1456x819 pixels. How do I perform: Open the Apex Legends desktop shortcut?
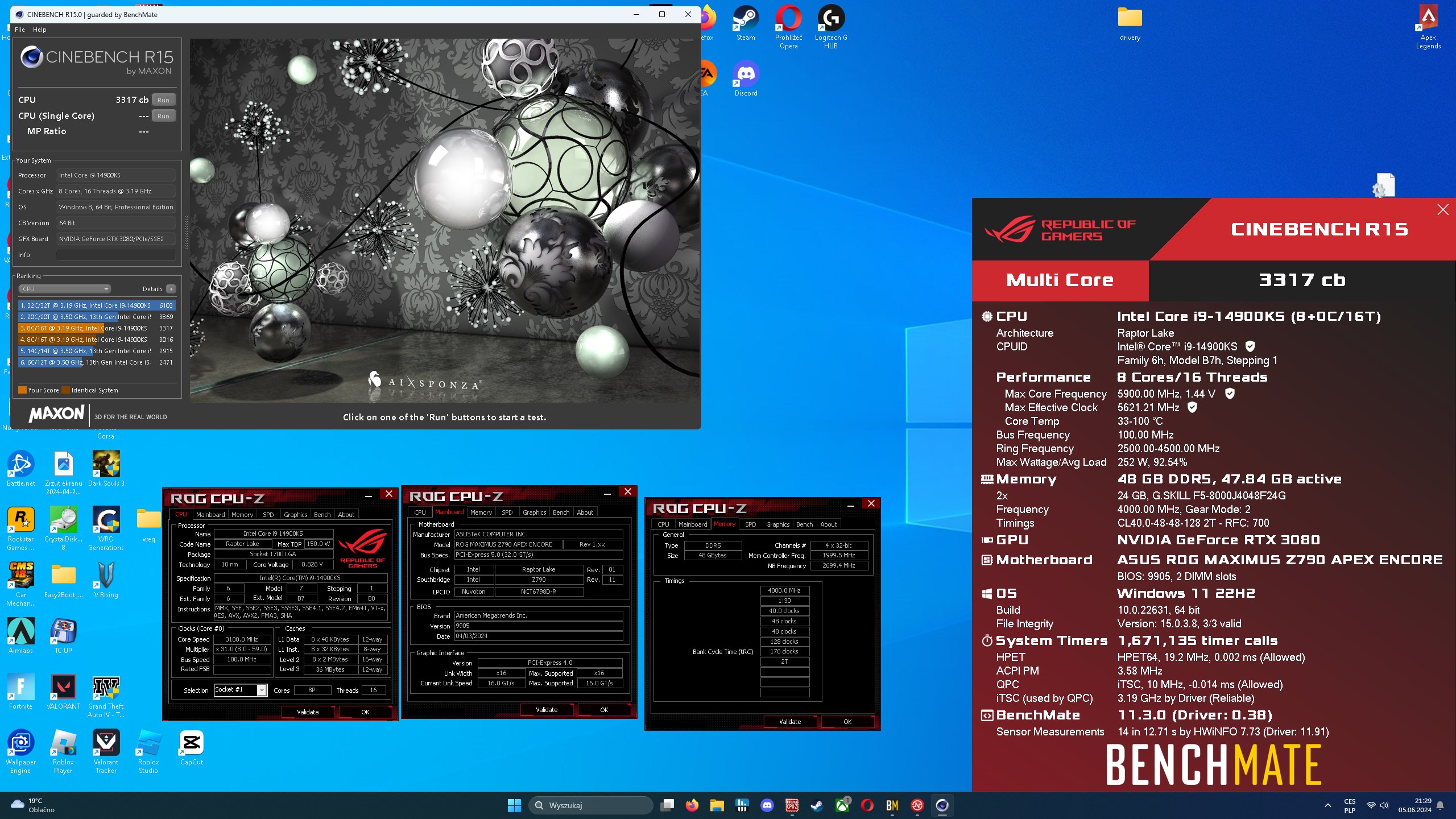click(1428, 26)
